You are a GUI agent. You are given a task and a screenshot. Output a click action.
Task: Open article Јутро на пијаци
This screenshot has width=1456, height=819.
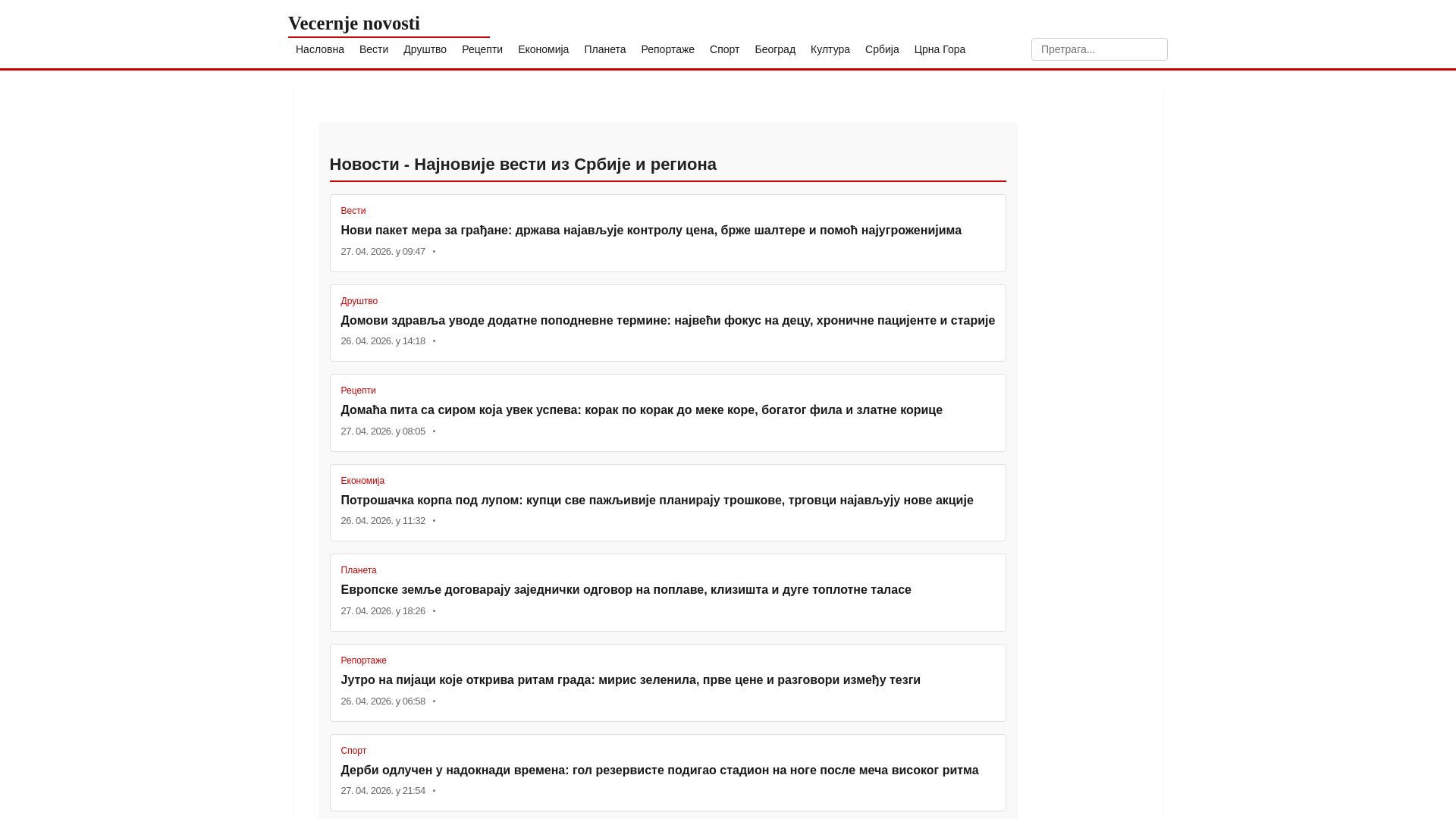pos(630,680)
